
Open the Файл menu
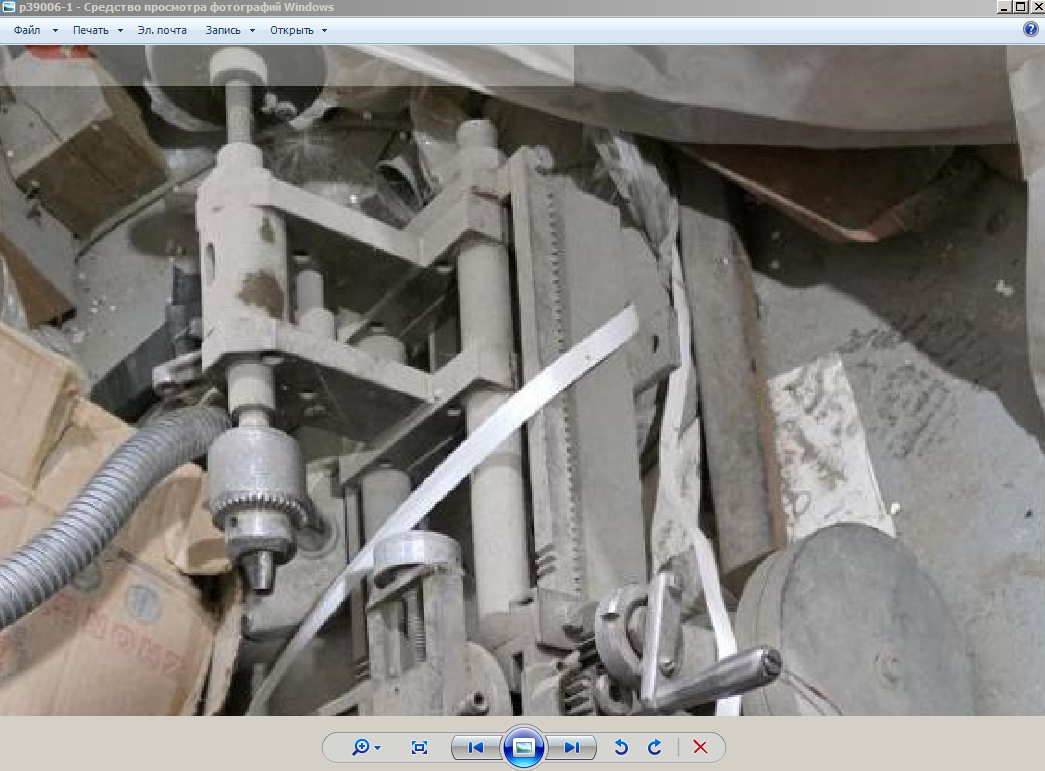point(35,30)
